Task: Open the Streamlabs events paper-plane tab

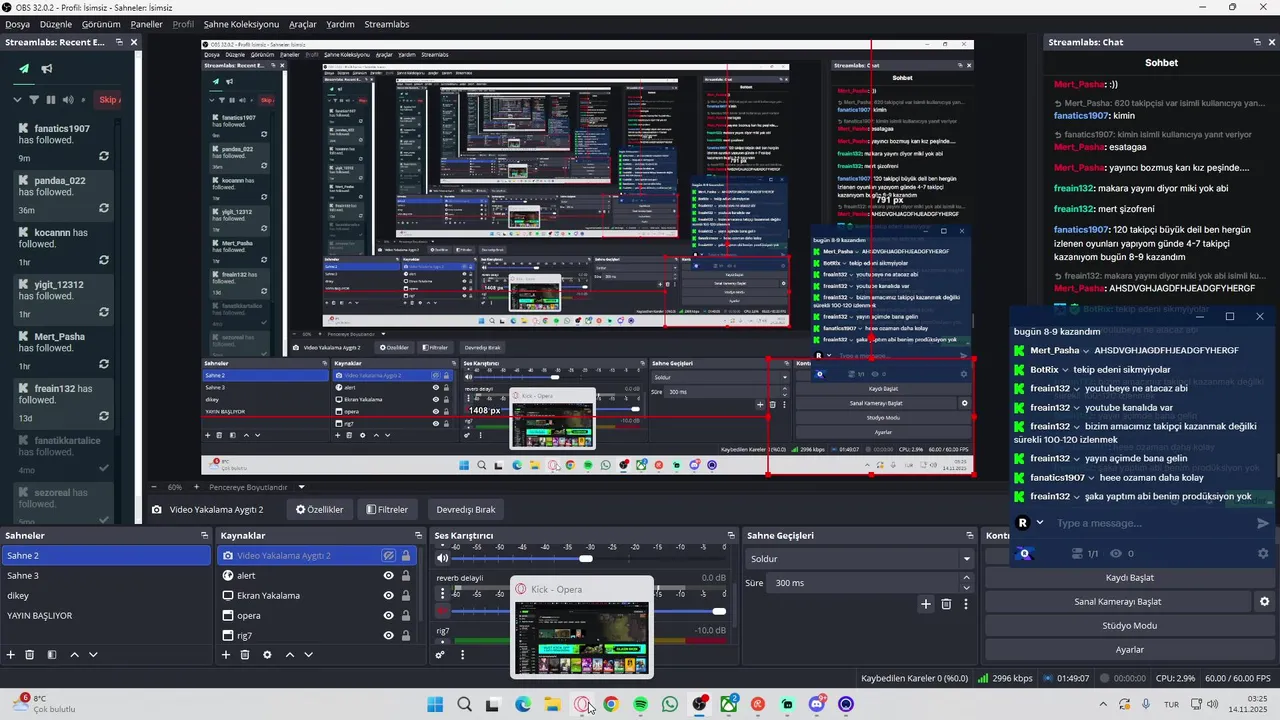Action: tap(24, 69)
